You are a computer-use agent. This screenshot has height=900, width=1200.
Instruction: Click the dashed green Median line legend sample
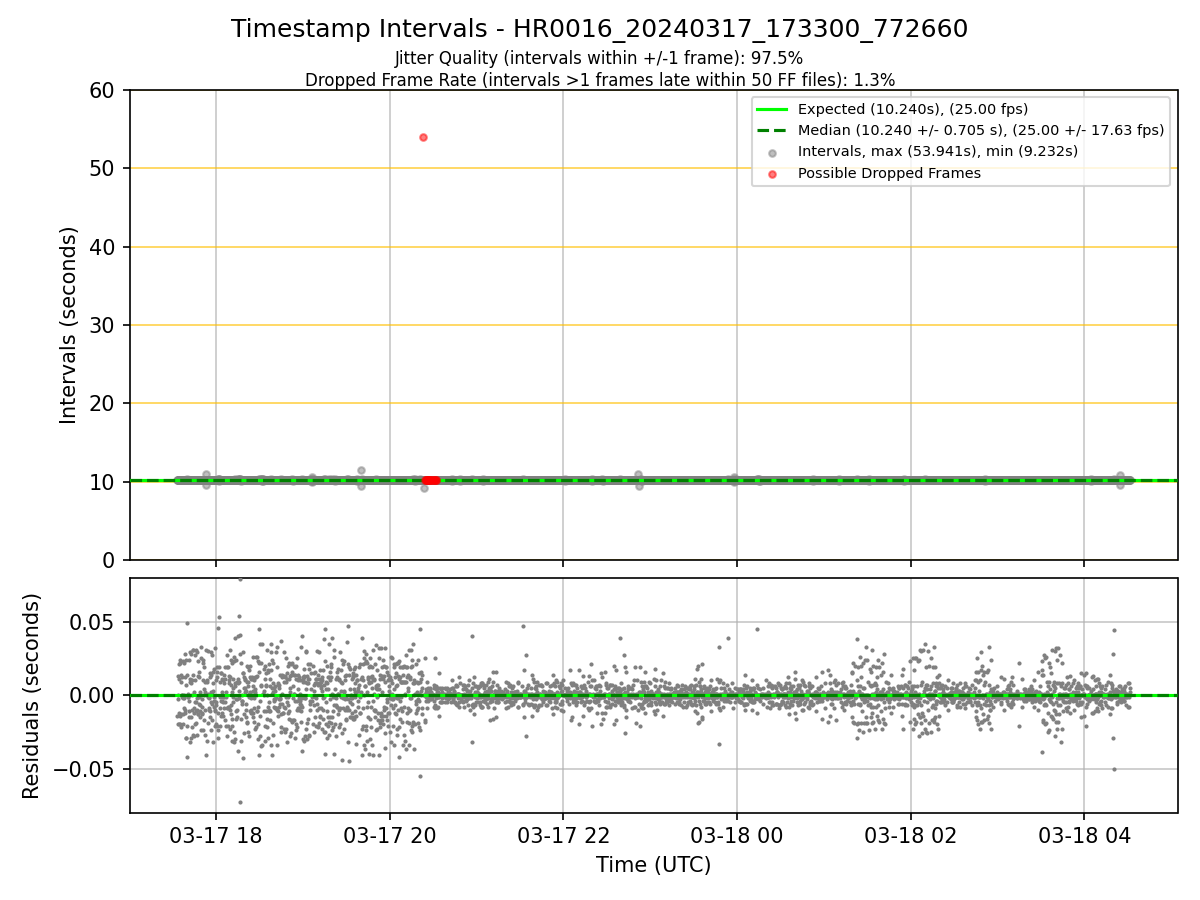773,131
